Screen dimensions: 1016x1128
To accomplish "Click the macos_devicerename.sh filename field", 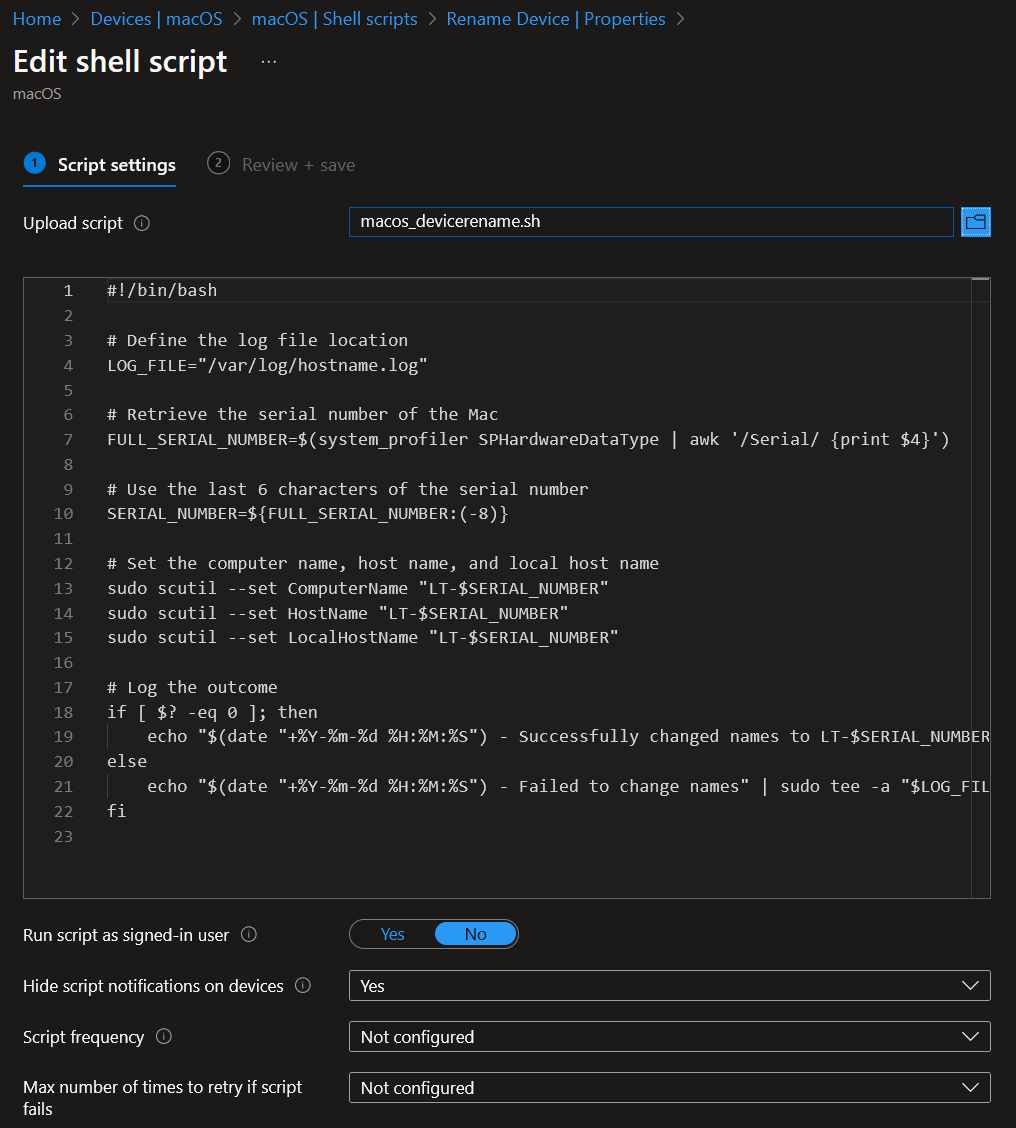I will [651, 222].
